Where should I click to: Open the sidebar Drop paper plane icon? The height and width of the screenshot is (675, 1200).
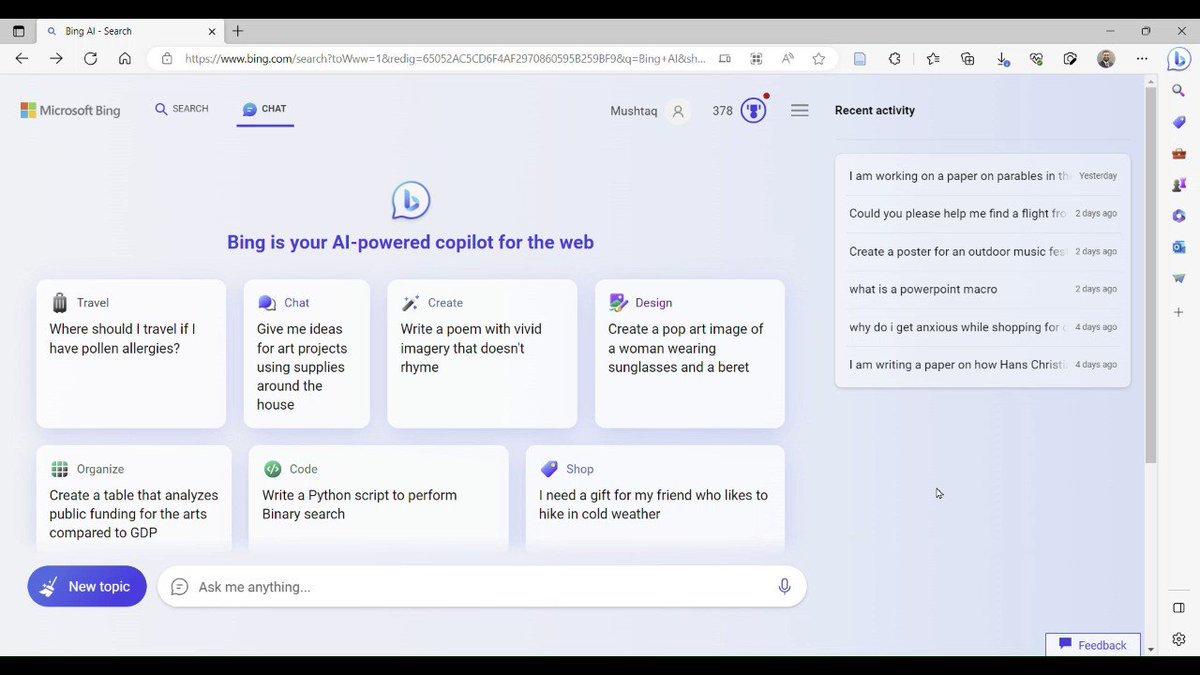click(1179, 278)
